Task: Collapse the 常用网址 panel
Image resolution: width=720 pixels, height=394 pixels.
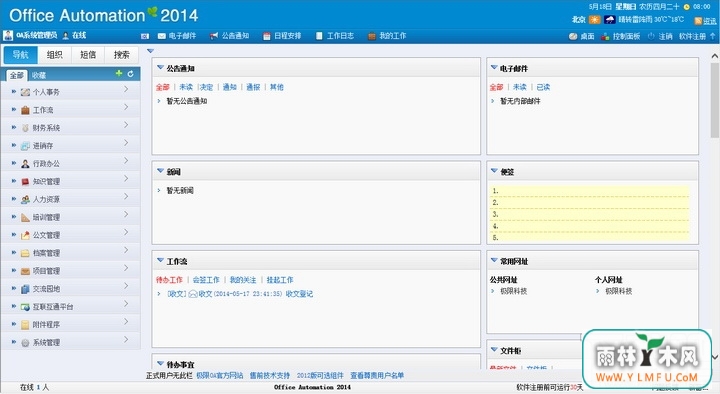Action: [494, 260]
